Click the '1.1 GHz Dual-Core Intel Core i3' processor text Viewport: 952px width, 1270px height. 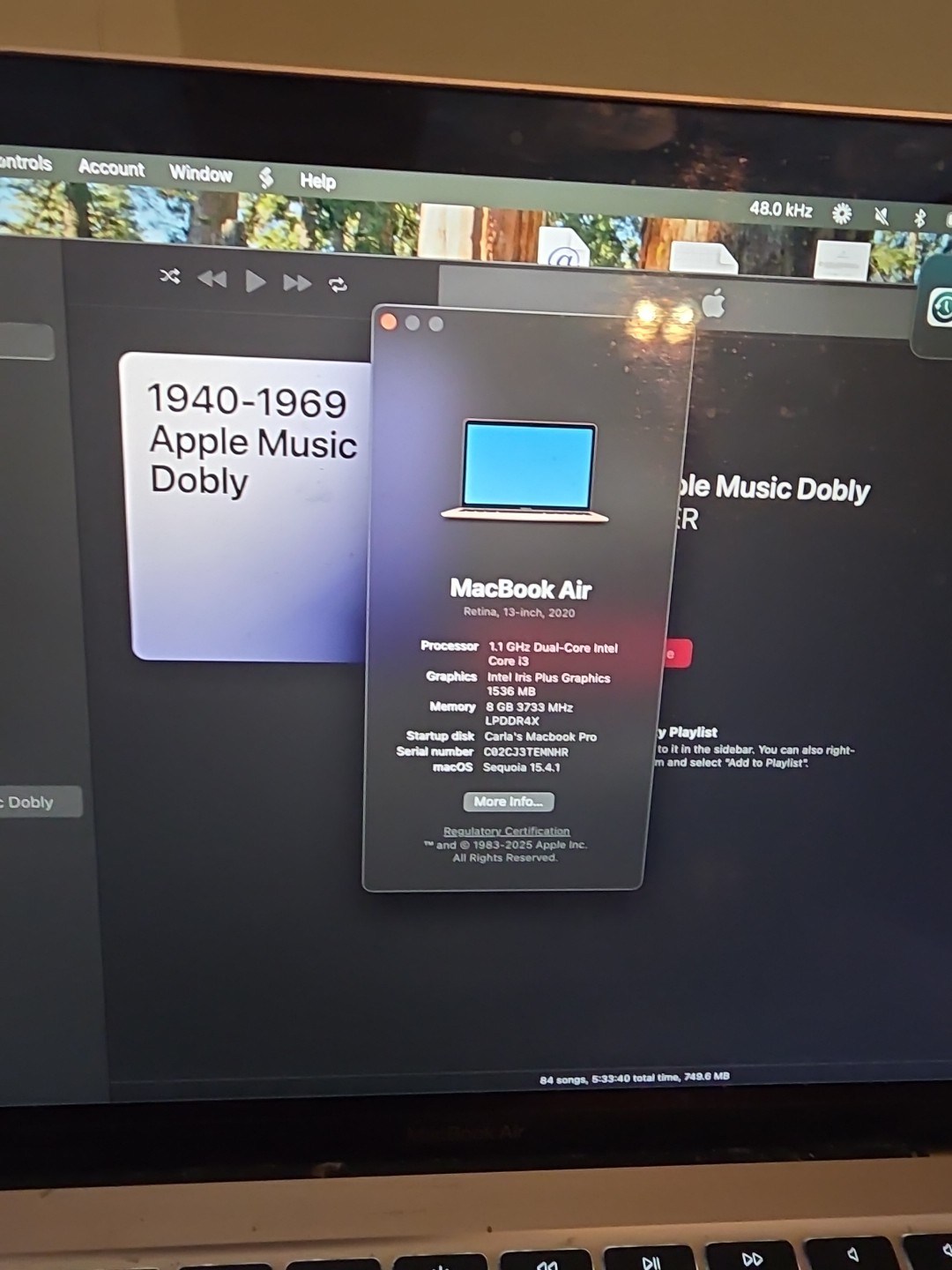tap(553, 654)
